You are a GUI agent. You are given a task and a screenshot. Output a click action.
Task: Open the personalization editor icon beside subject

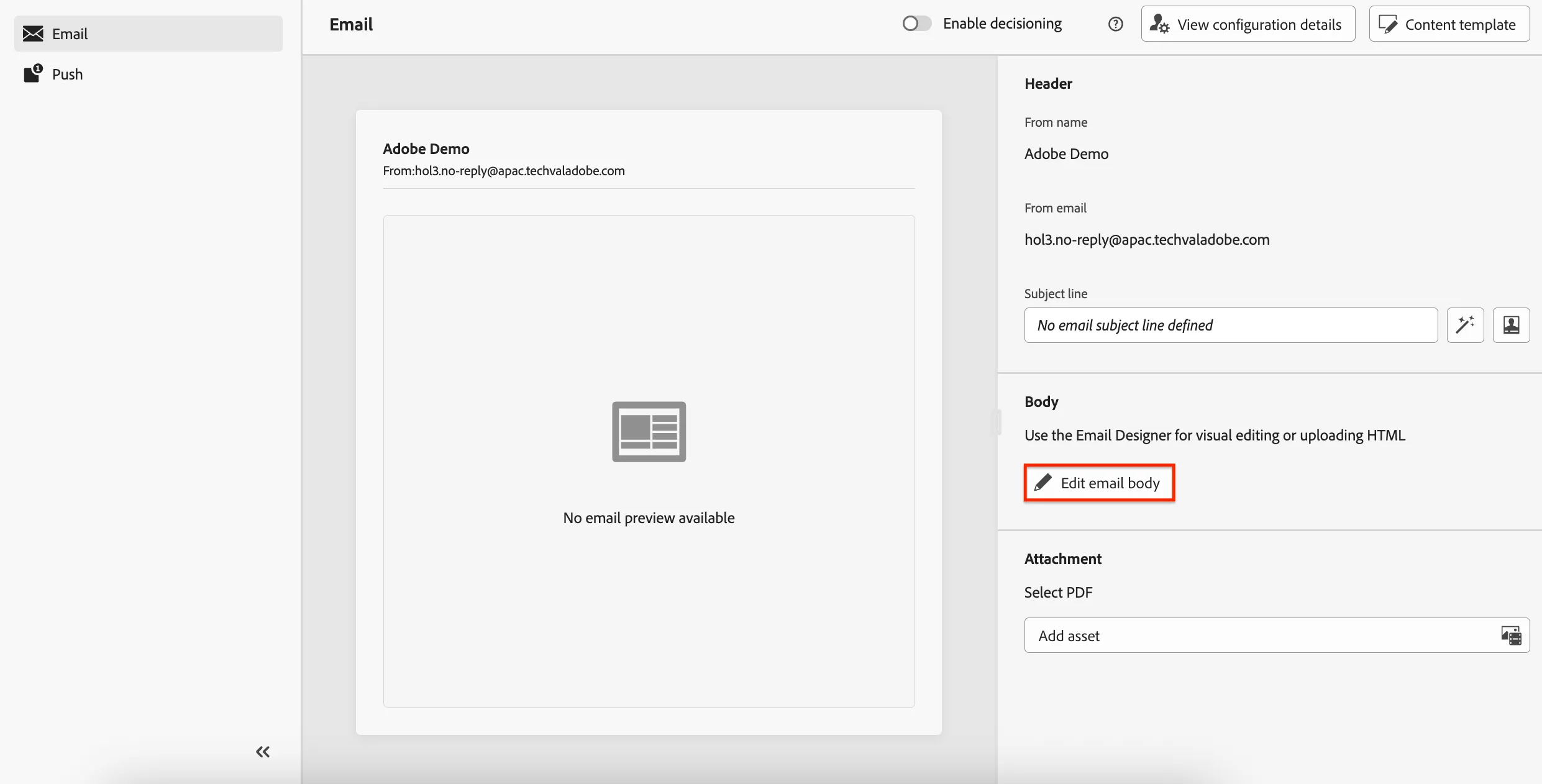click(1512, 325)
